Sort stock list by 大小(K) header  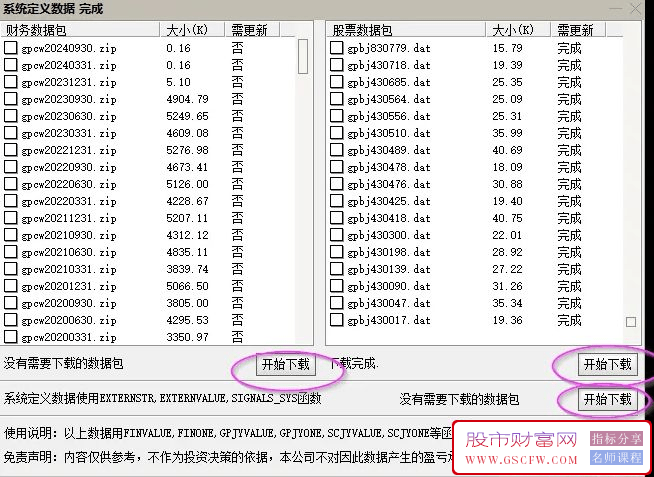click(x=519, y=30)
